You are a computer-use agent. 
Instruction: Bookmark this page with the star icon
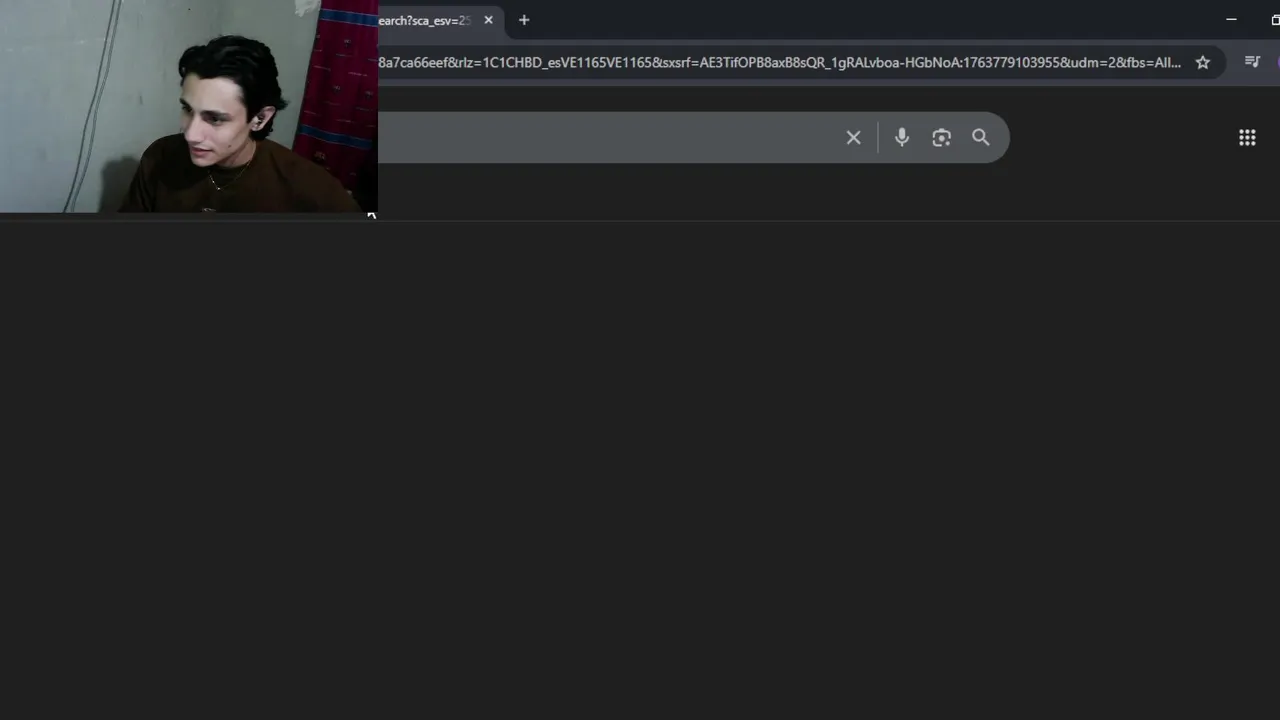tap(1203, 62)
